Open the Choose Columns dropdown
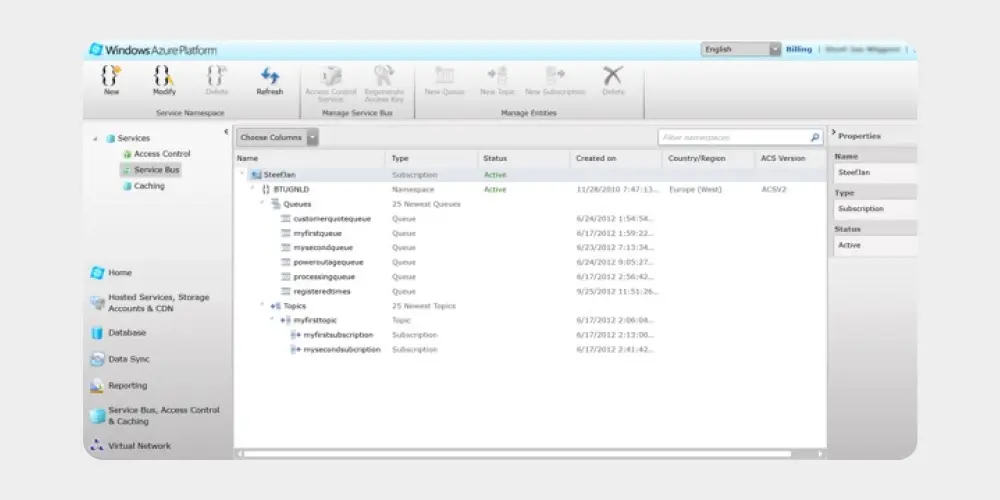Screen dimensions: 1000x500 tap(312, 137)
